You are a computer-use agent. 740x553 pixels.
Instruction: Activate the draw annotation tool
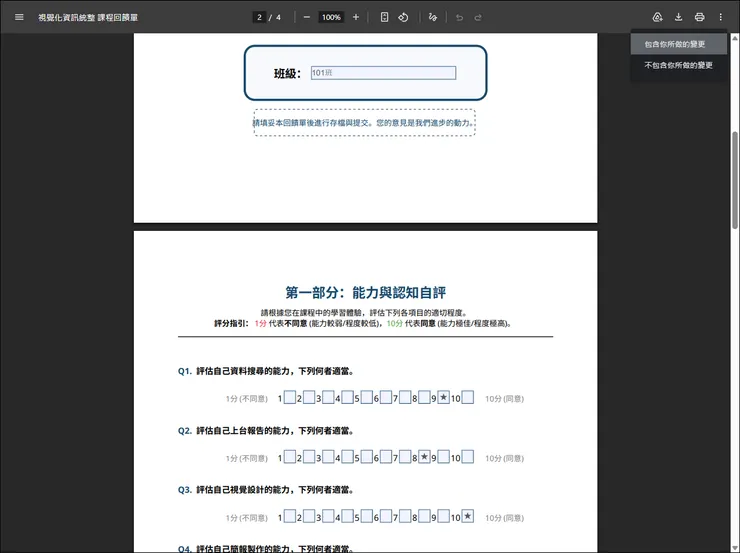[433, 17]
